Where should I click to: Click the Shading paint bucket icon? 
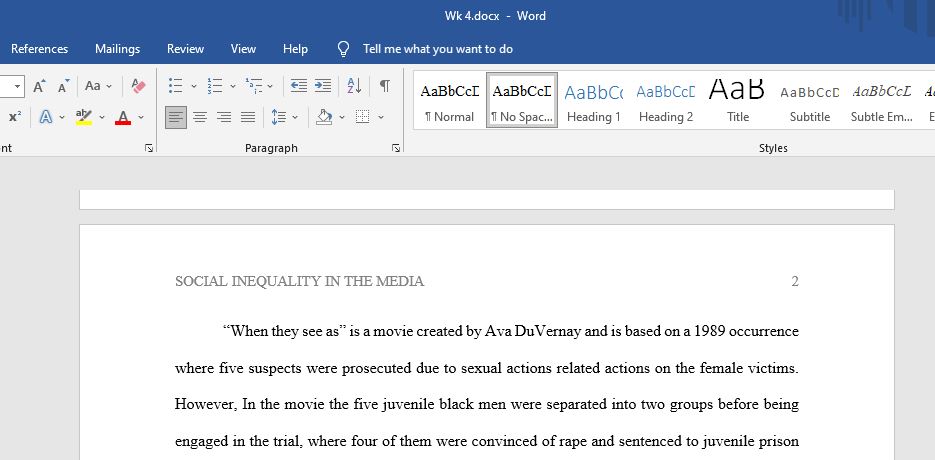[324, 117]
